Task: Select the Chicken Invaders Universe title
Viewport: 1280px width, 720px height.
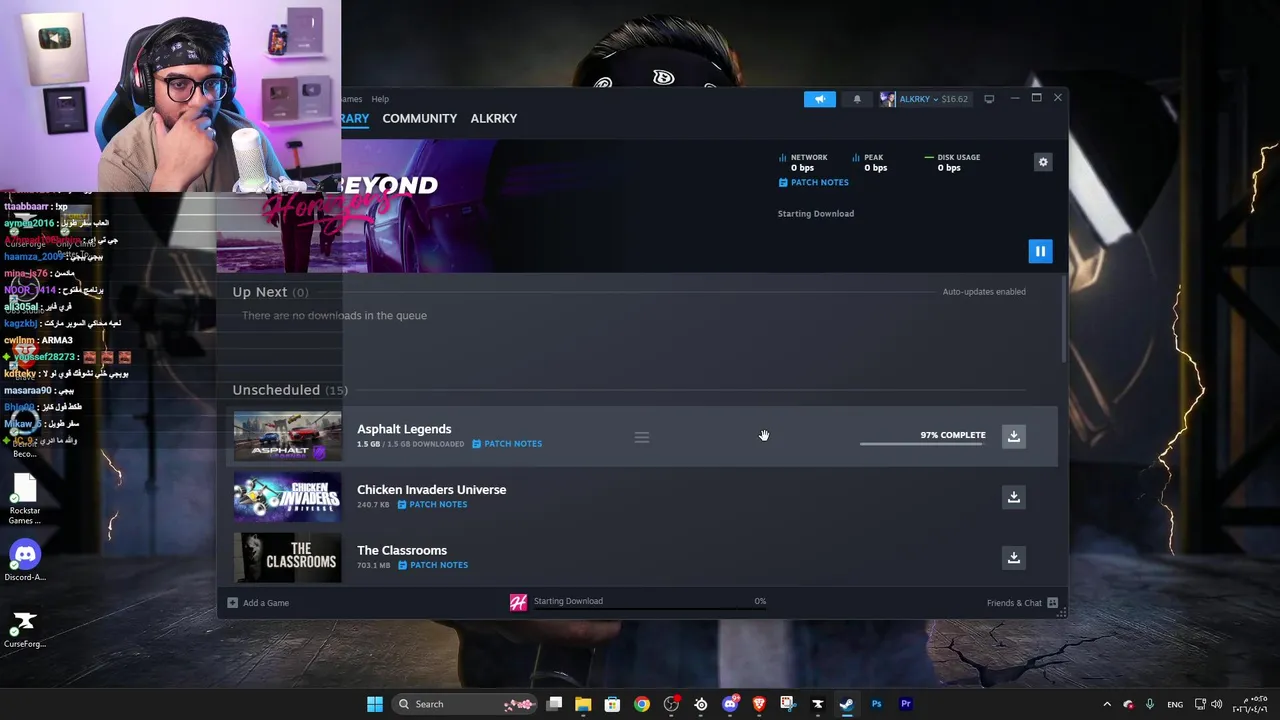Action: point(432,490)
